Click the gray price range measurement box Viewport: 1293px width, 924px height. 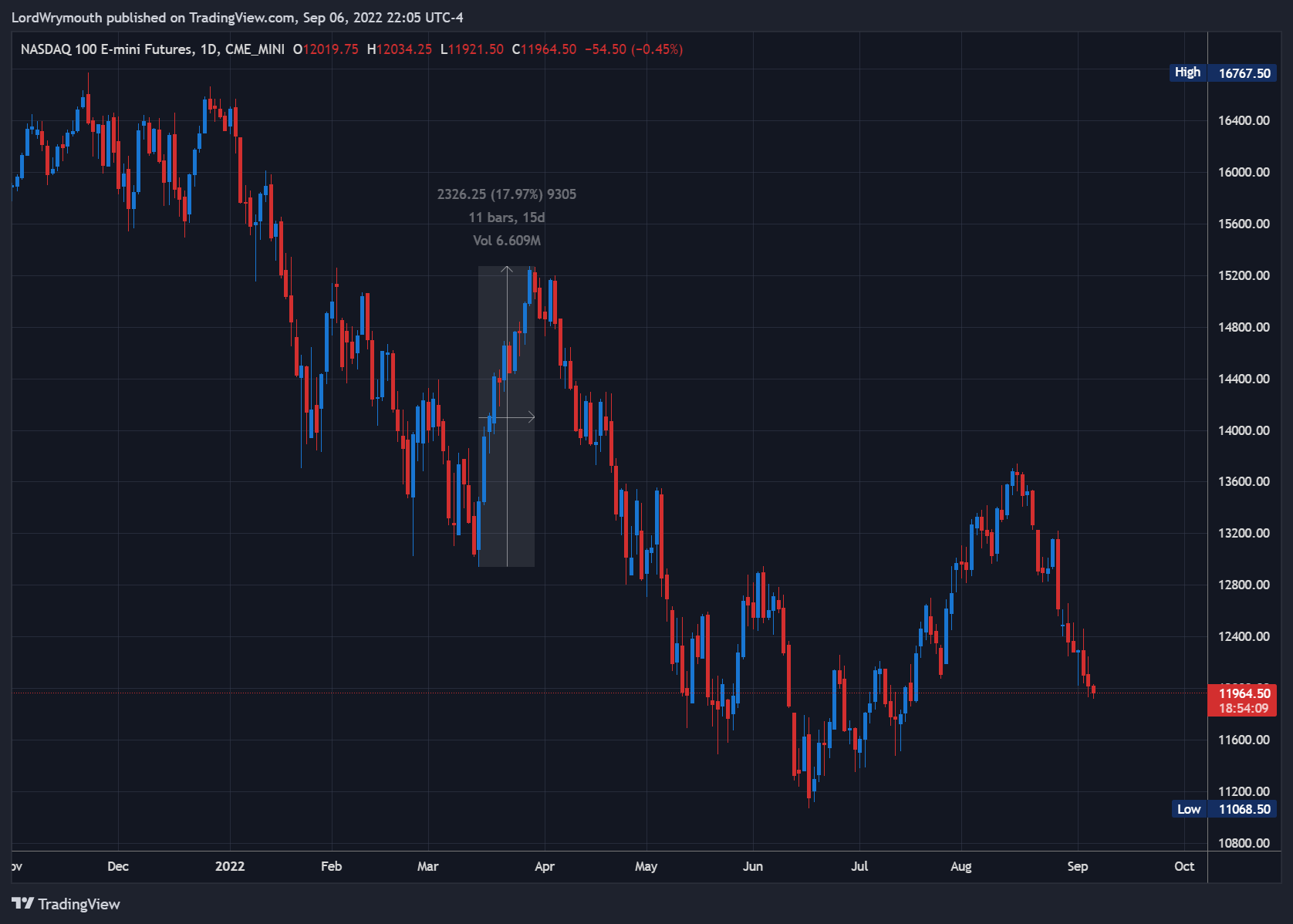pyautogui.click(x=506, y=416)
